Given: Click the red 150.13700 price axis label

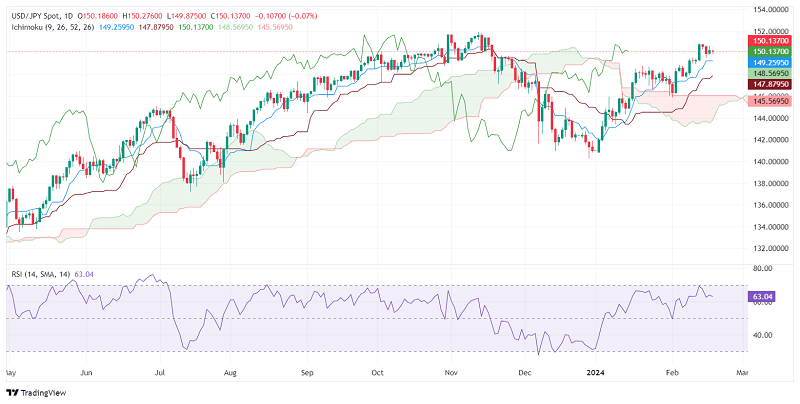Looking at the screenshot, I should (x=771, y=40).
